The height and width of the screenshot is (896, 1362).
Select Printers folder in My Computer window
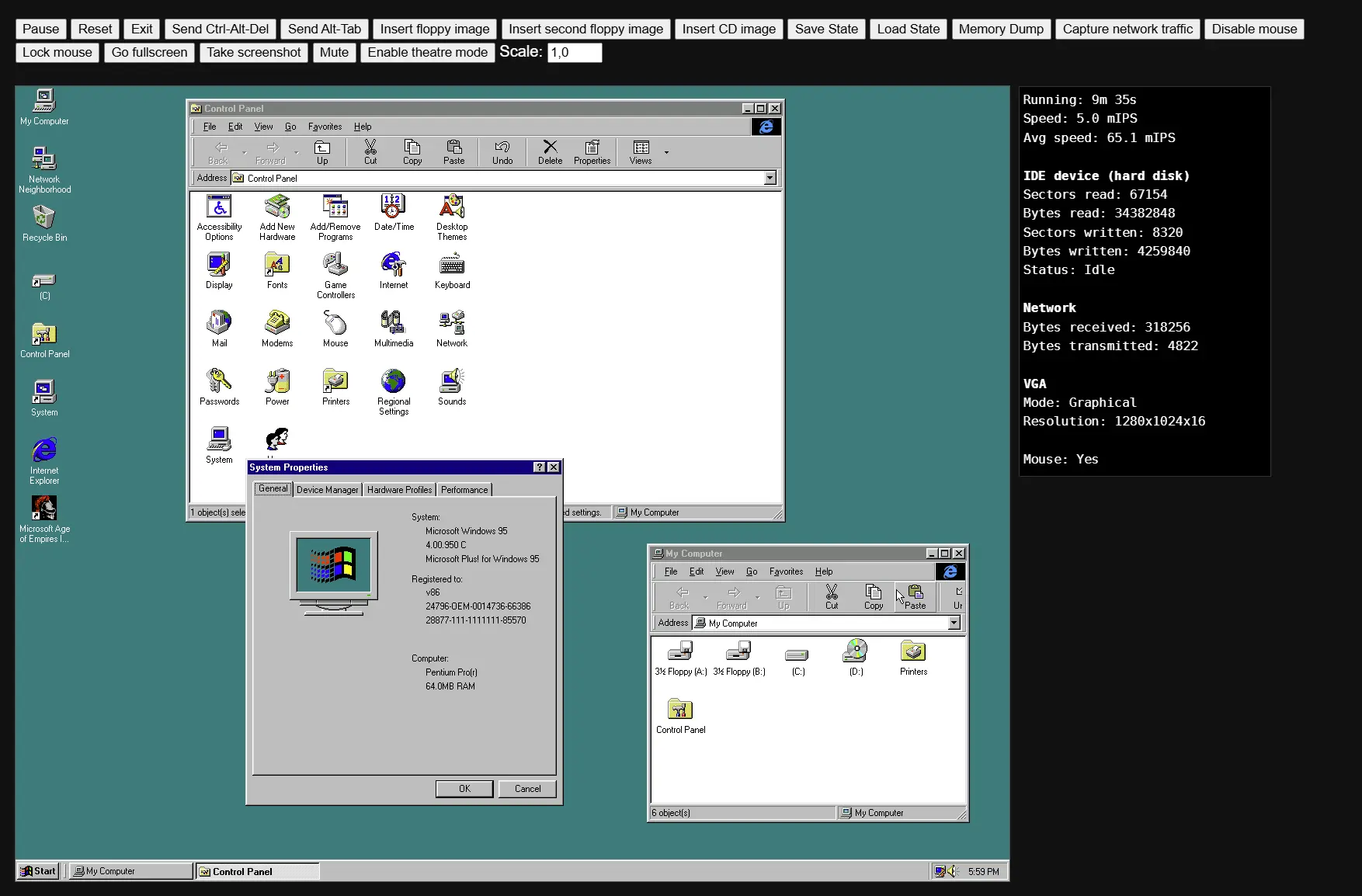(913, 658)
